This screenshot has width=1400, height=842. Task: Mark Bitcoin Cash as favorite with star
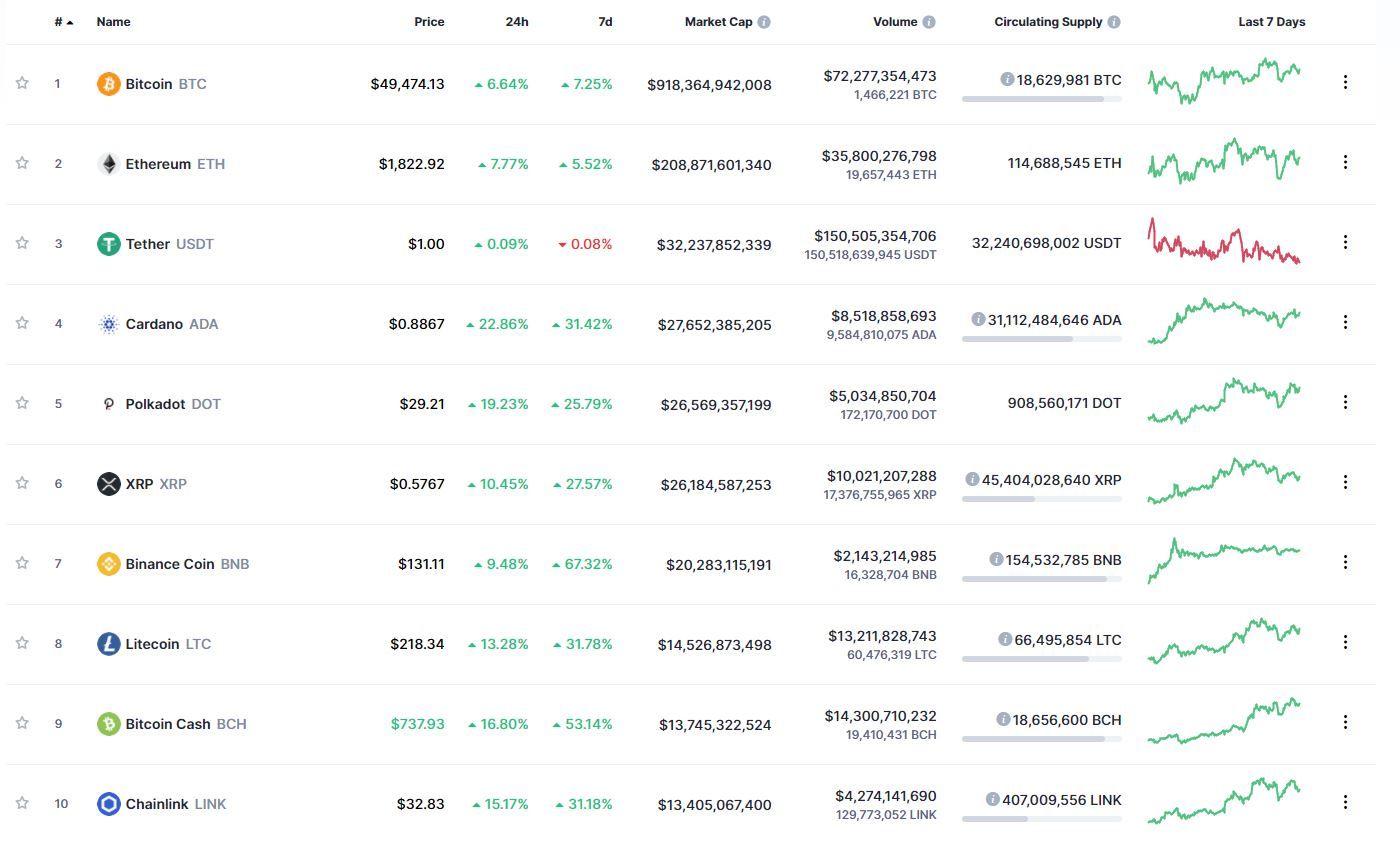(22, 723)
